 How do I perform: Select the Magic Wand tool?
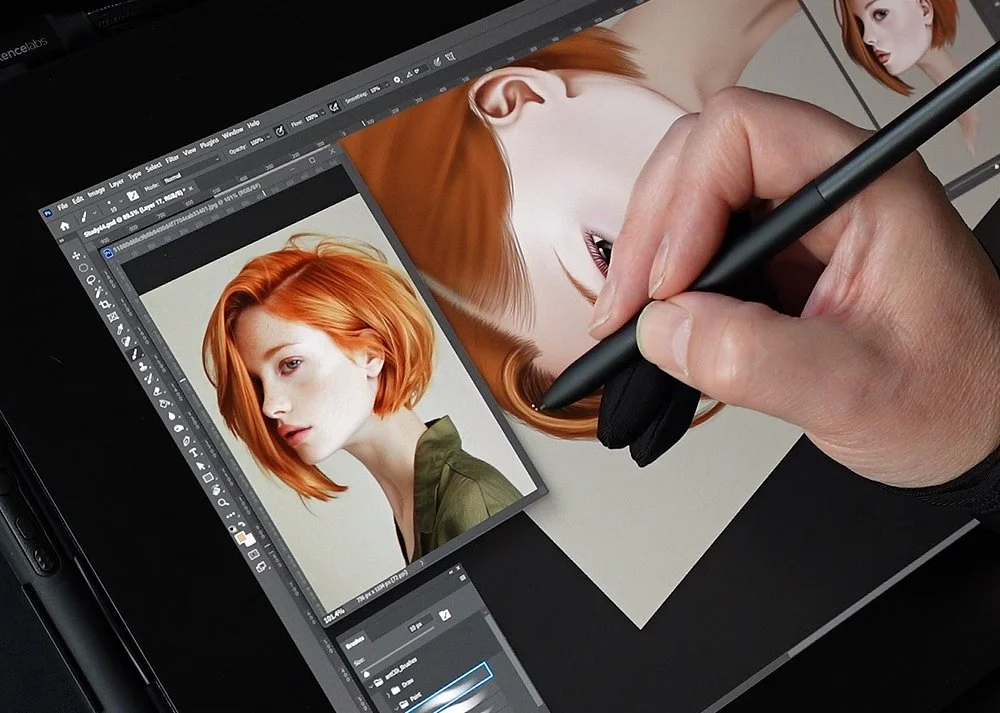click(98, 292)
